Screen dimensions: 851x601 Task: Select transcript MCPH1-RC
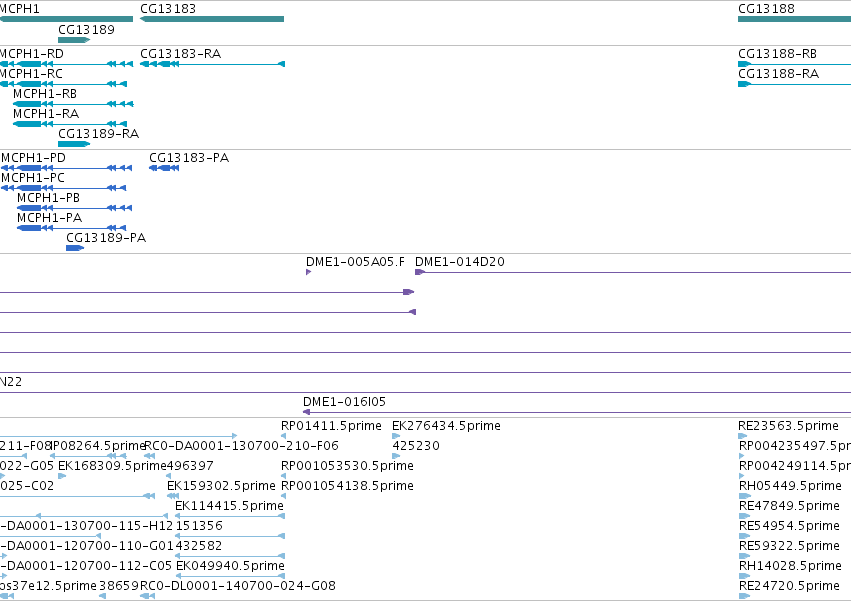click(63, 84)
